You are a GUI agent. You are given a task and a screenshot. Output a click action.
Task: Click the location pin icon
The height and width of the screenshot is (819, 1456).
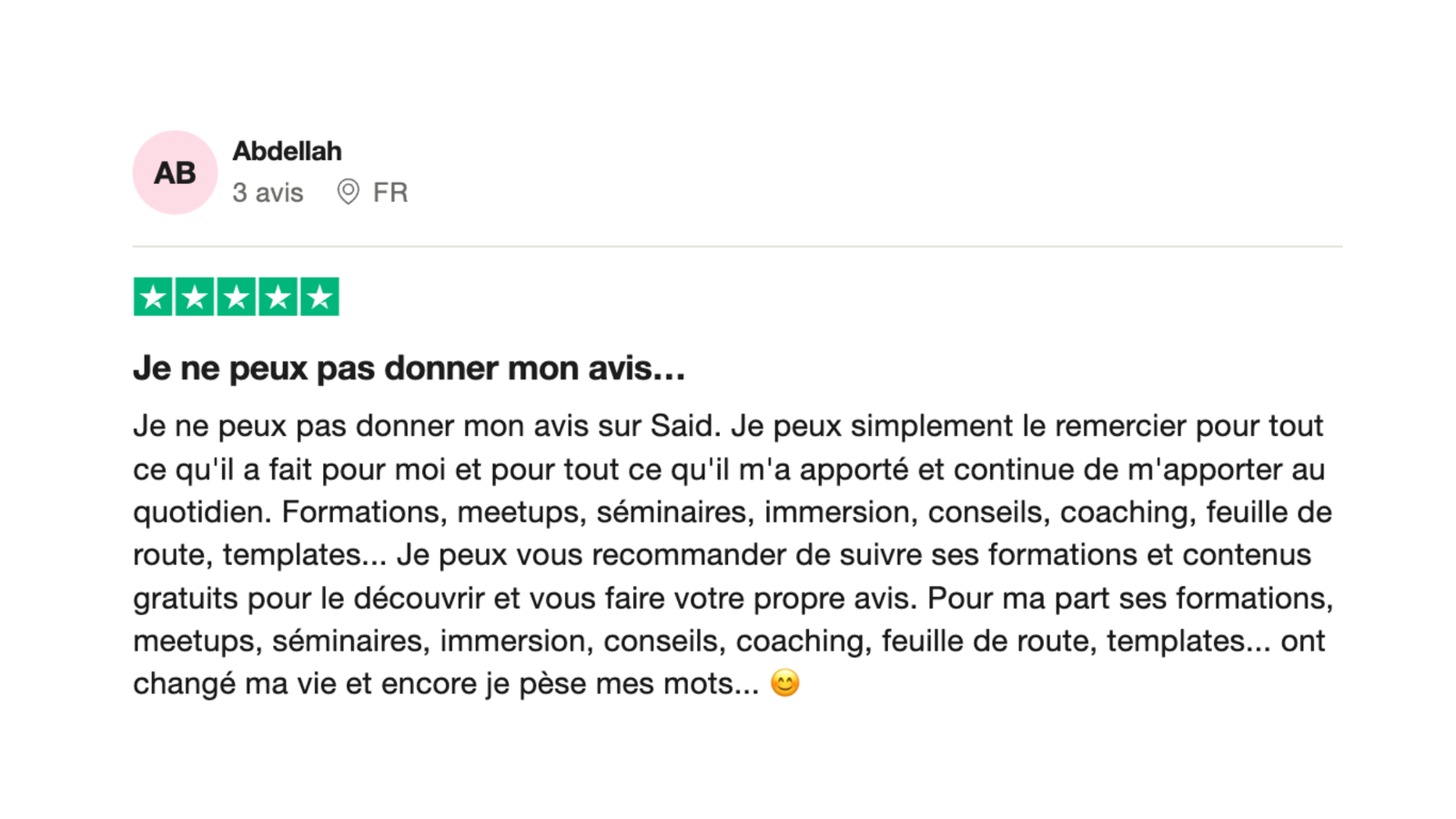348,192
